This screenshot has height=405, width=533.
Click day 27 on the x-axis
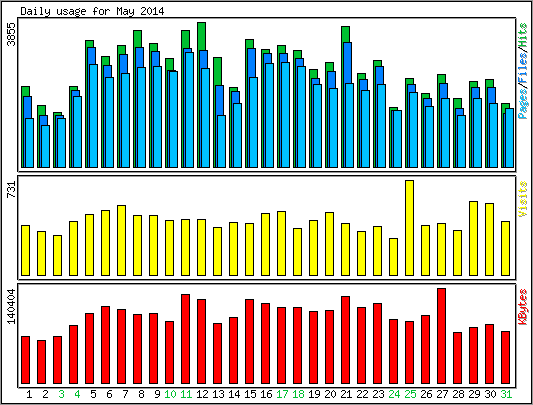click(442, 394)
